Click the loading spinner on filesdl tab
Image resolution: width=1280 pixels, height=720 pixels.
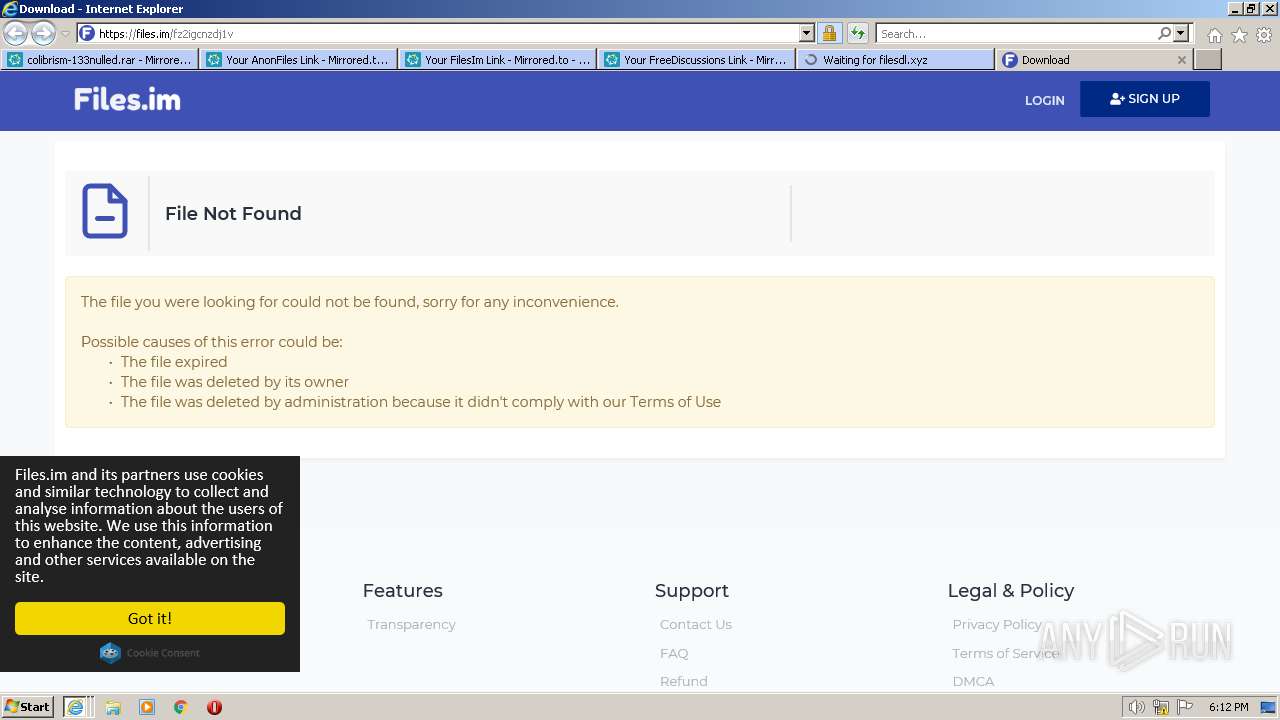(811, 60)
